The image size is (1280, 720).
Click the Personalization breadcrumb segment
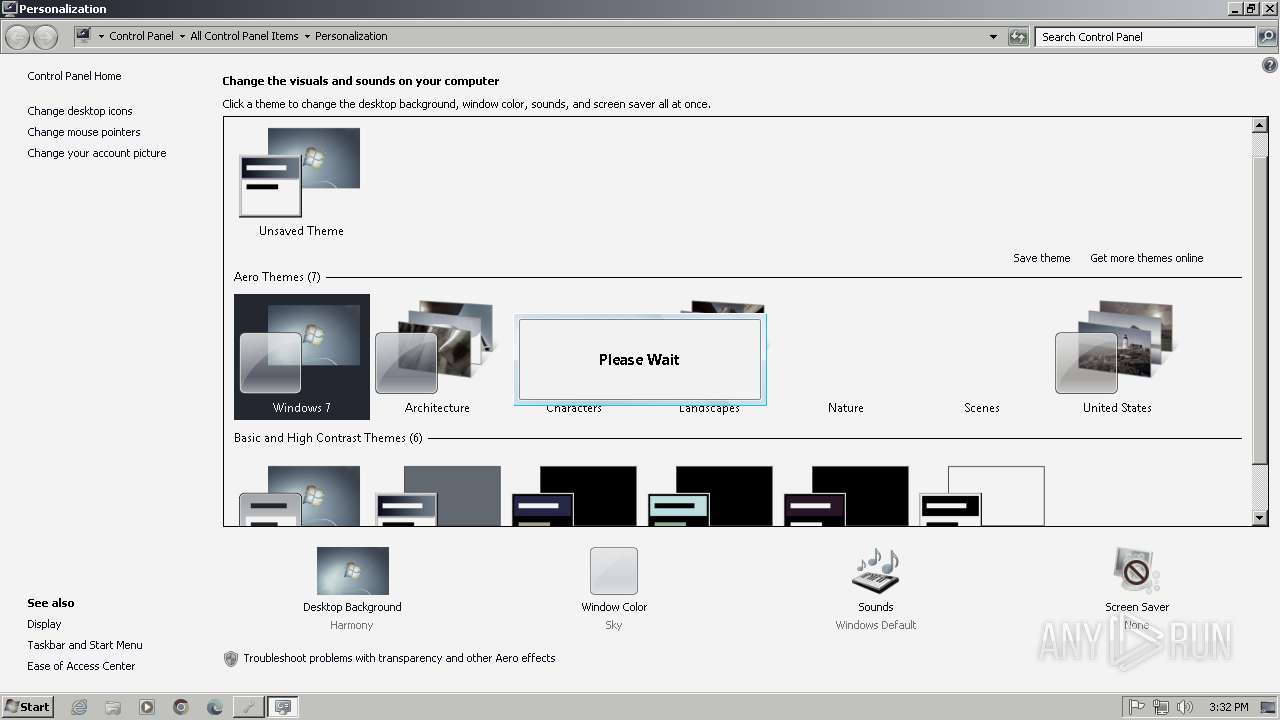(351, 36)
